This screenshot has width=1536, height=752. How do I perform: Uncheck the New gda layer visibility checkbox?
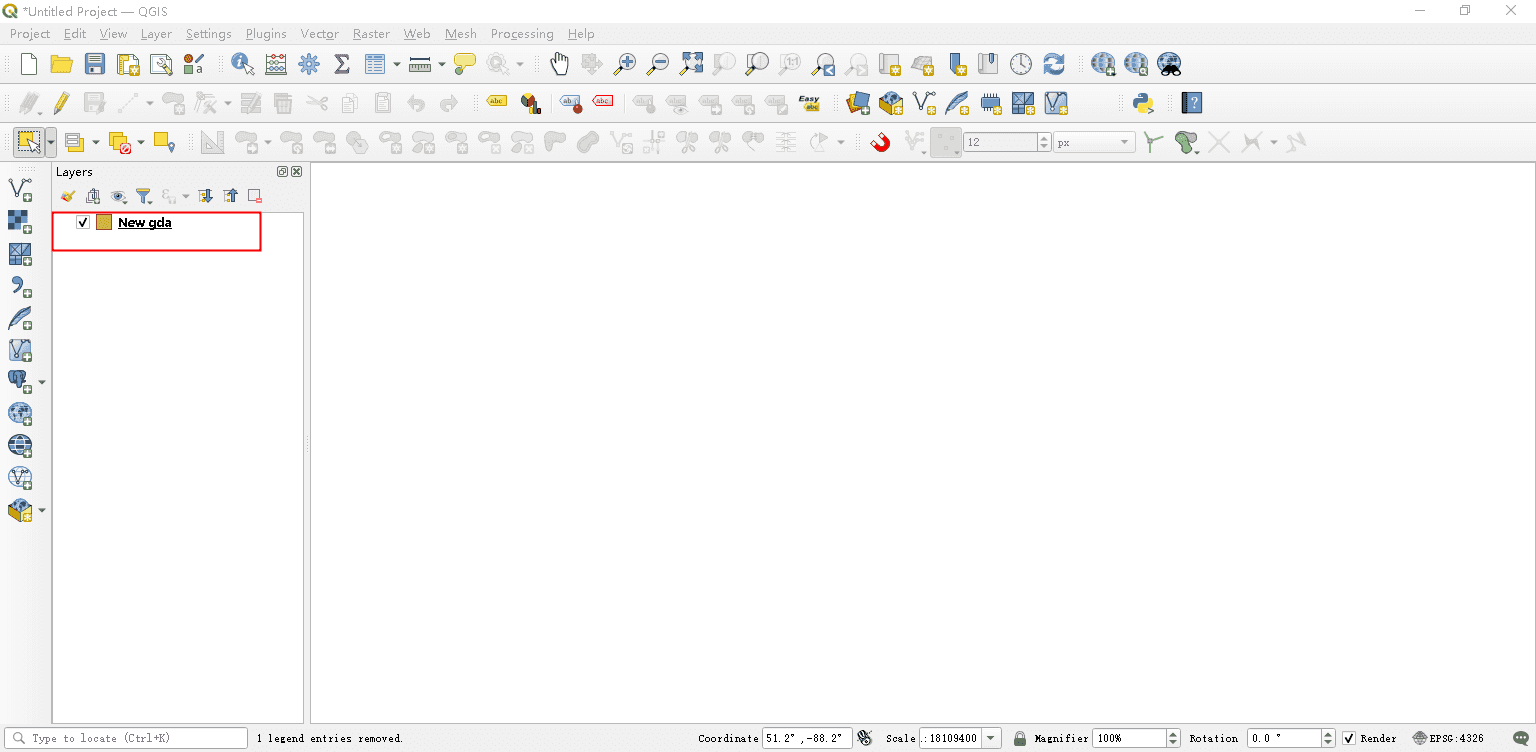coord(83,222)
